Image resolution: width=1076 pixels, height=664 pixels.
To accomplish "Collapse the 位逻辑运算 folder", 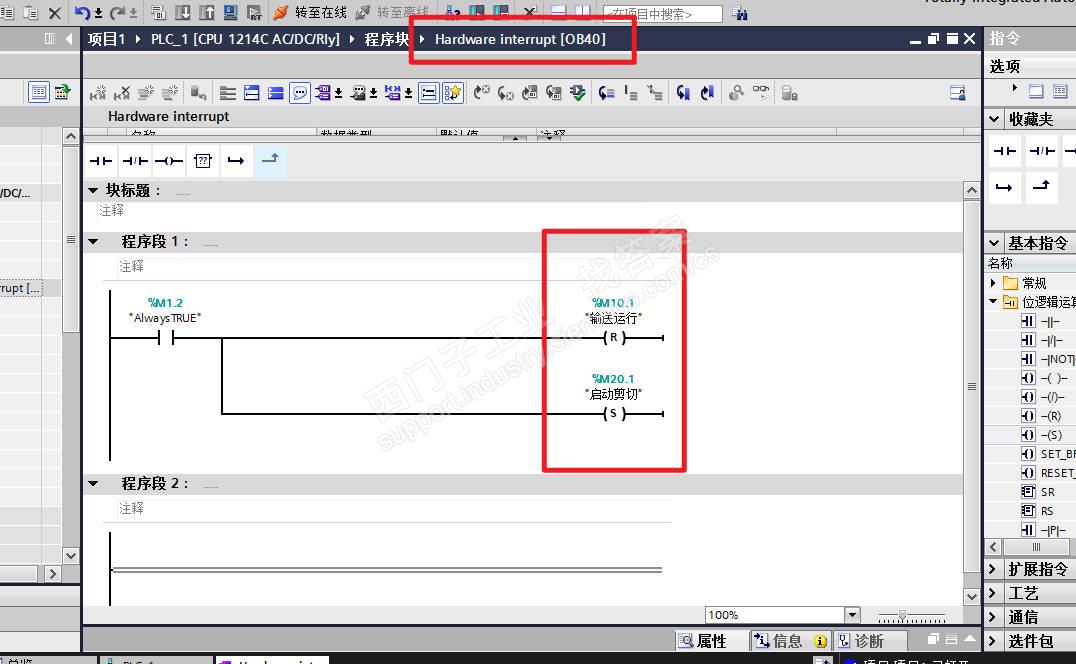I will pos(993,301).
